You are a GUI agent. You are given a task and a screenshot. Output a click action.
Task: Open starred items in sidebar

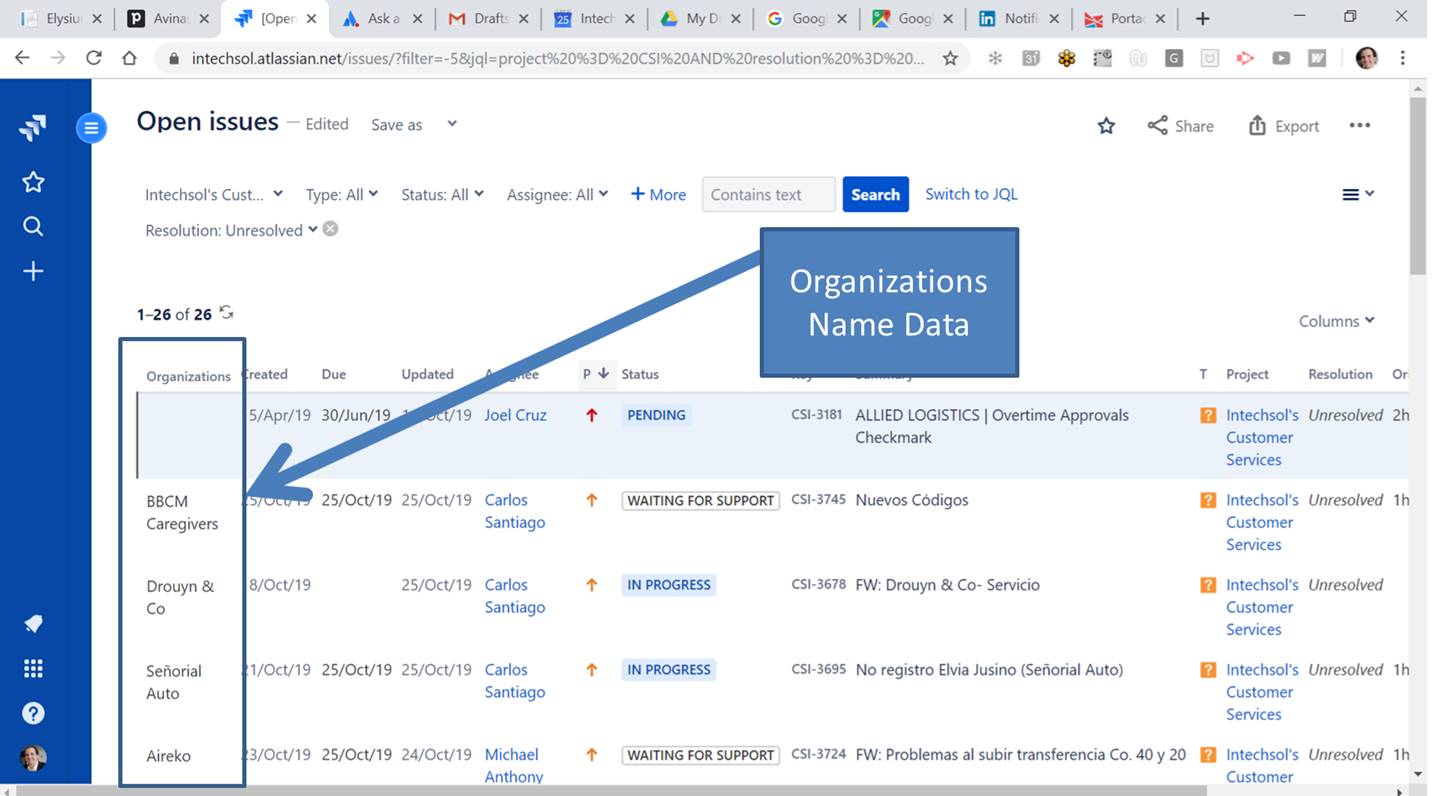[33, 182]
